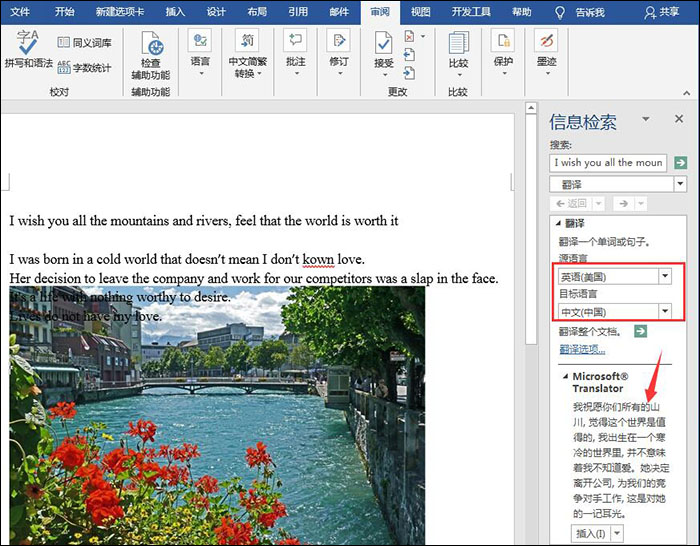Collapse the ribbon with the chevron
Image resolution: width=700 pixels, height=546 pixels.
point(686,93)
